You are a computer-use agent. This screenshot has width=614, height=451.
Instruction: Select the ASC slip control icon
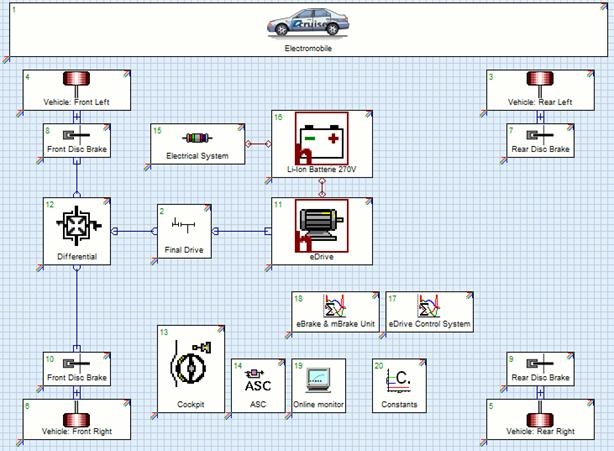pyautogui.click(x=258, y=381)
